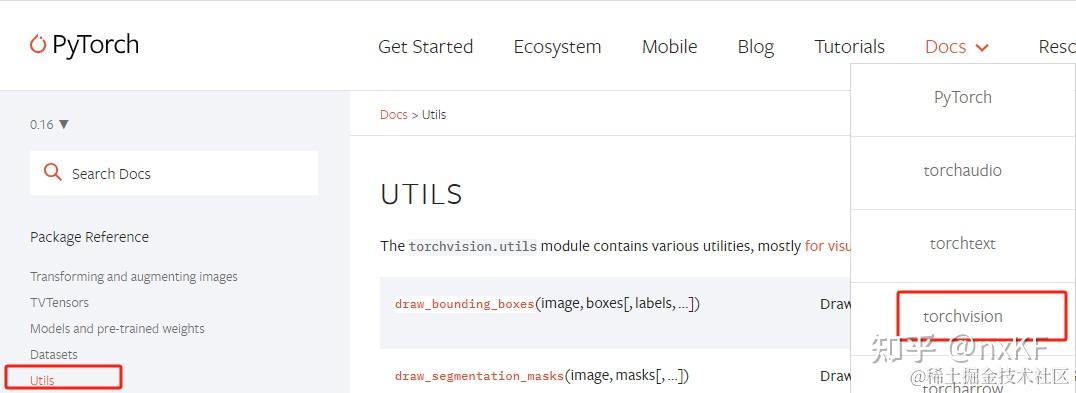Select torchtext in the Docs dropdown

962,243
